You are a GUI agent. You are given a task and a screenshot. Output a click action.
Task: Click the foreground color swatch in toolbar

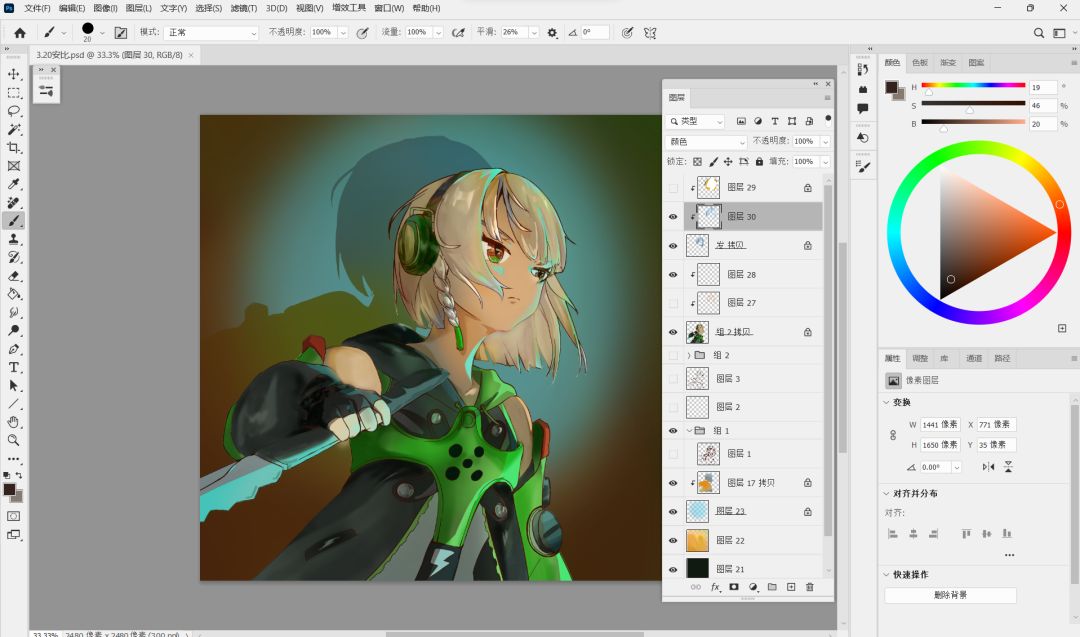10,490
